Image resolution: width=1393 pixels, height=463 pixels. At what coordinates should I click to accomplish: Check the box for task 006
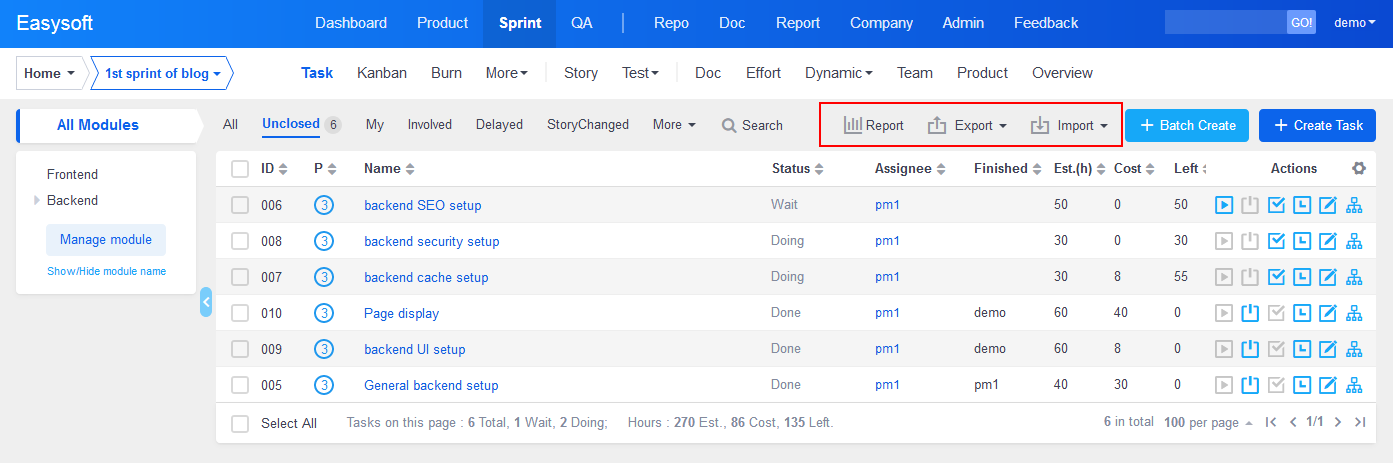click(240, 205)
